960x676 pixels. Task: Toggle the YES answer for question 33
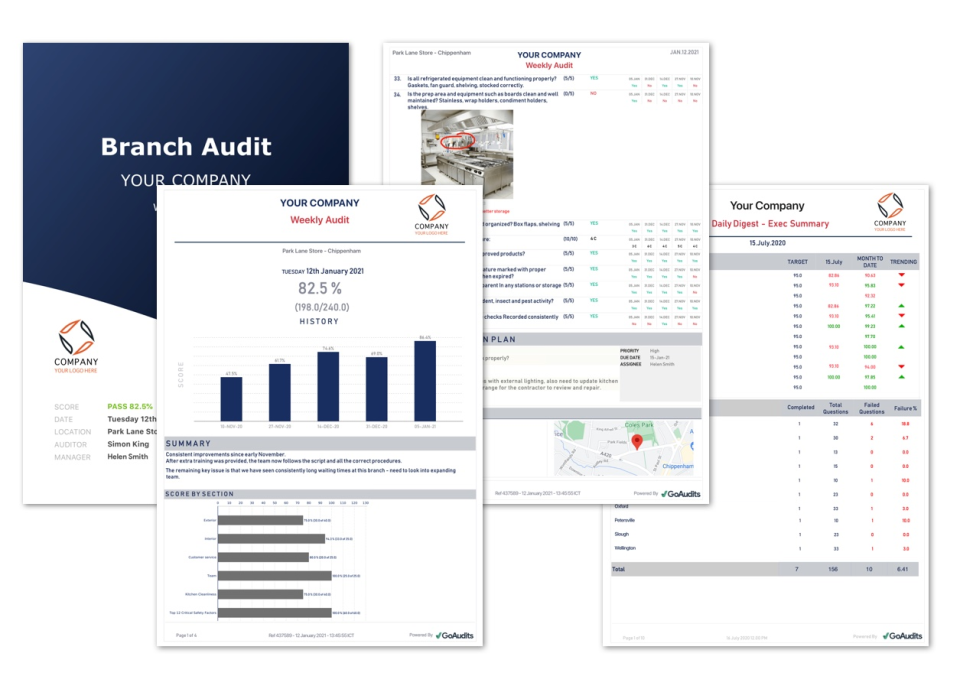click(593, 78)
